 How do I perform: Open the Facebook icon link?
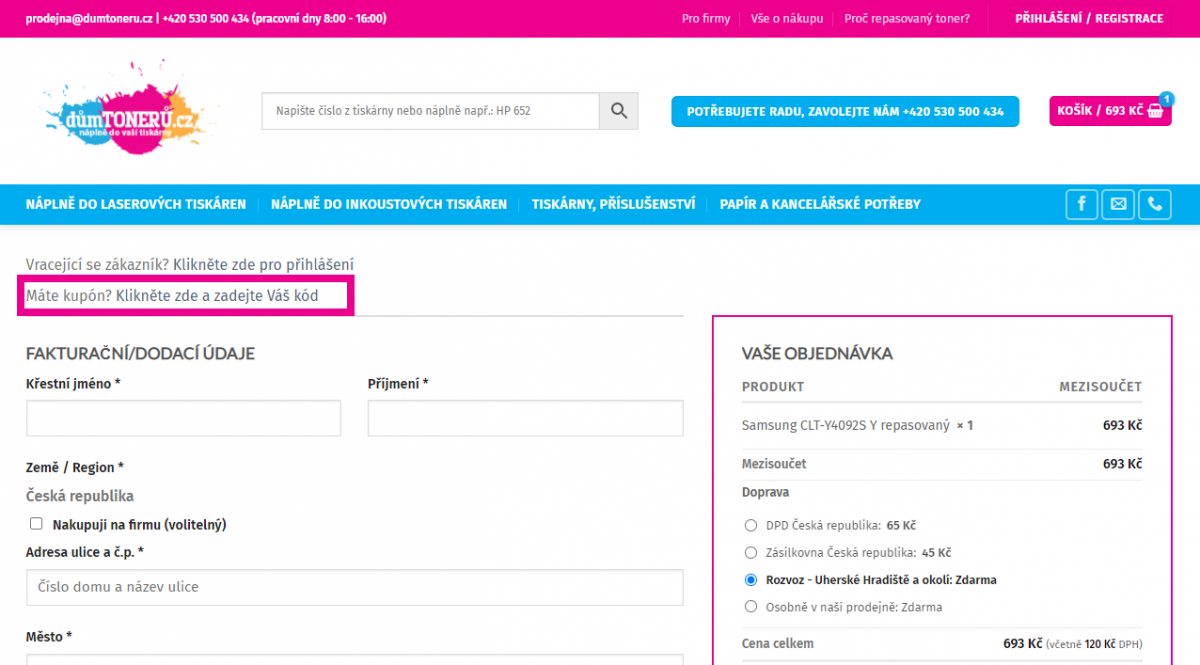click(x=1081, y=204)
